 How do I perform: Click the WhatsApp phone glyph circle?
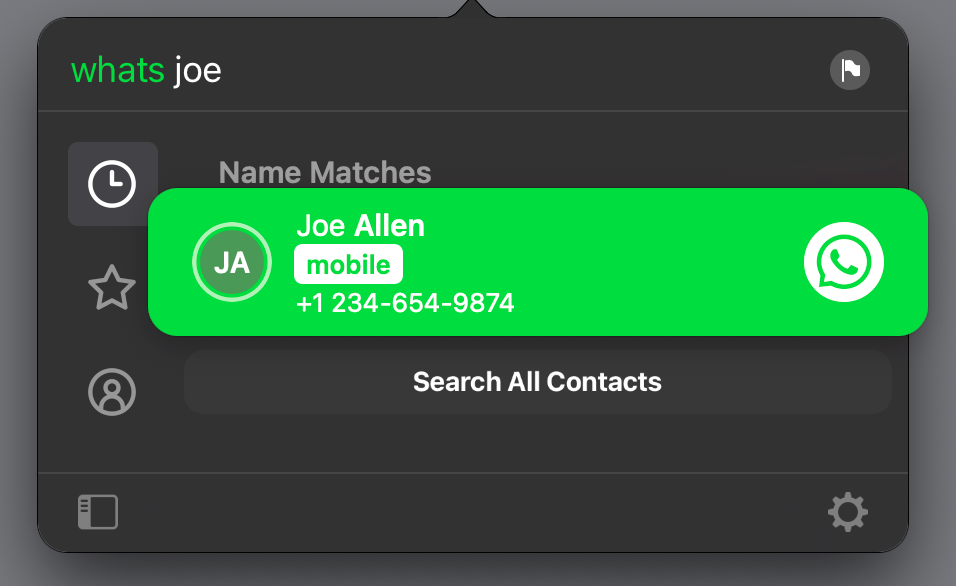(x=843, y=262)
